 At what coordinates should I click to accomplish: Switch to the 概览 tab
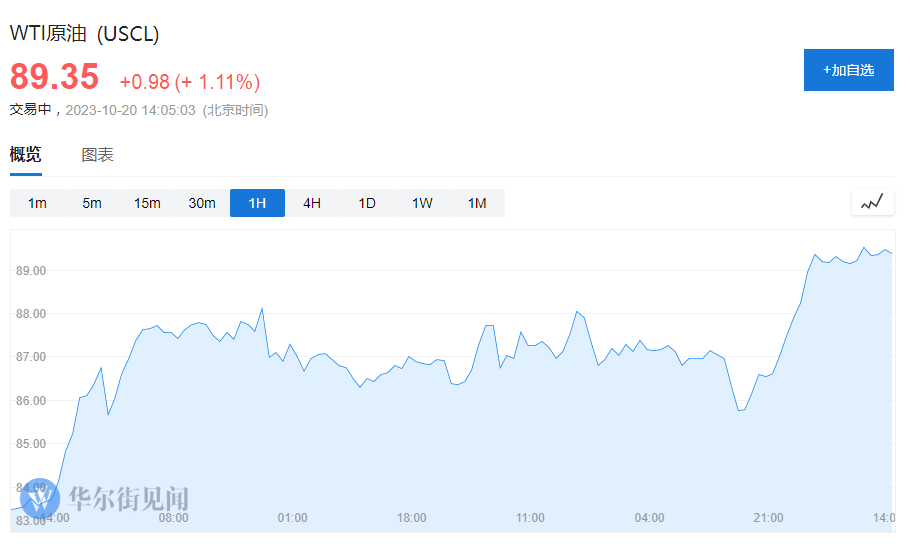[26, 155]
